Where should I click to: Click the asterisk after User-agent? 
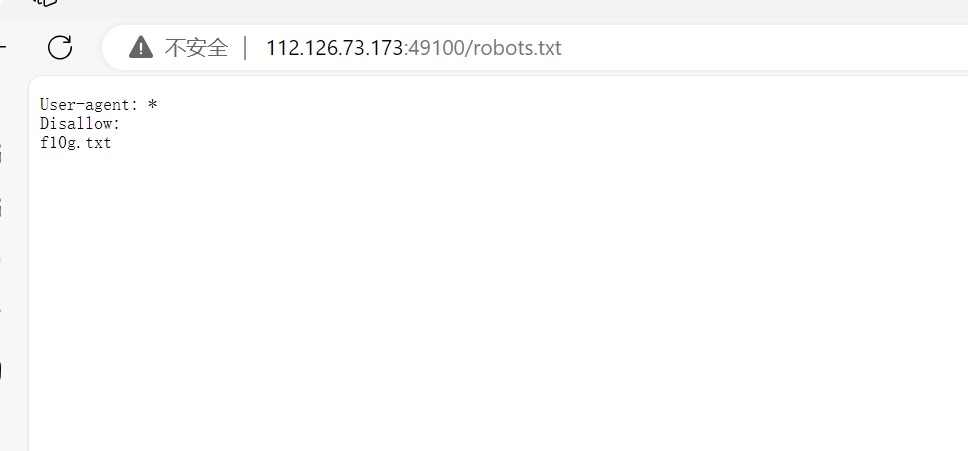tap(152, 104)
